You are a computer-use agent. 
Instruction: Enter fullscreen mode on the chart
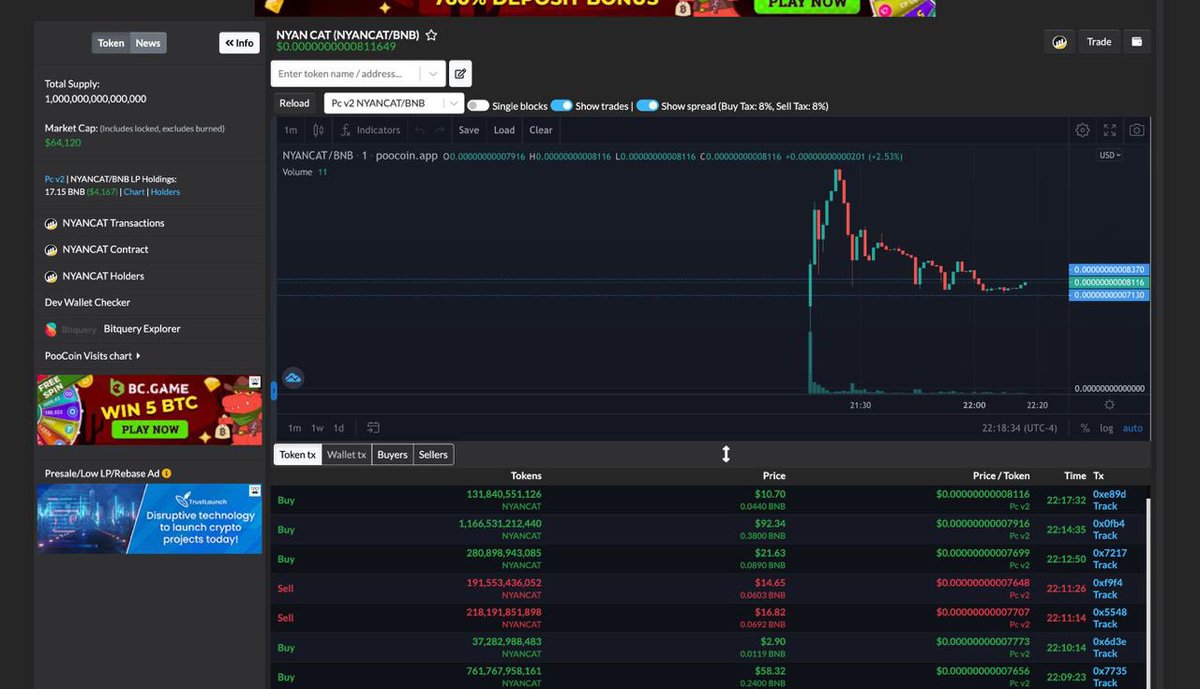(x=1109, y=130)
